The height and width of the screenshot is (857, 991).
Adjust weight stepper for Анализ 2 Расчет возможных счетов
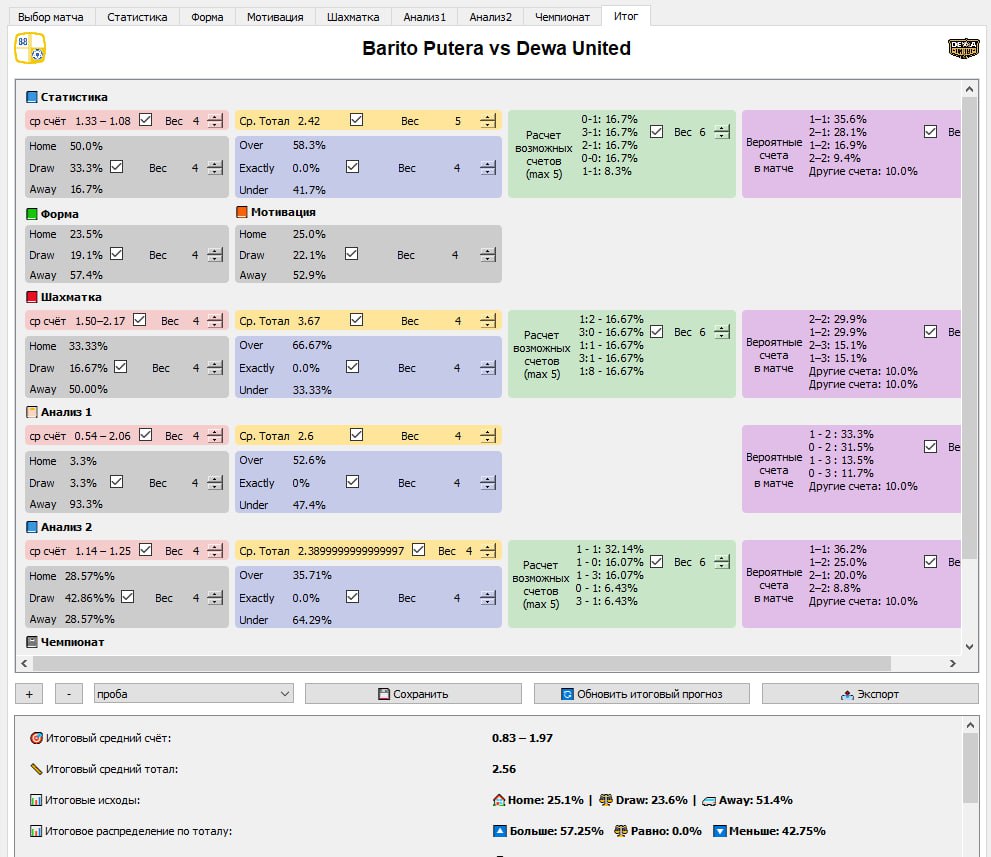coord(722,562)
